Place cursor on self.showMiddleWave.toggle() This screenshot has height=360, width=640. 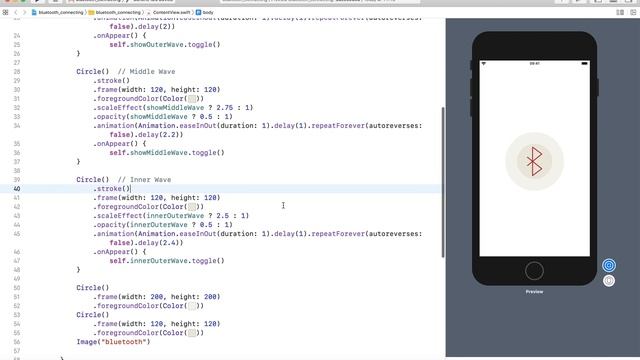click(x=167, y=153)
